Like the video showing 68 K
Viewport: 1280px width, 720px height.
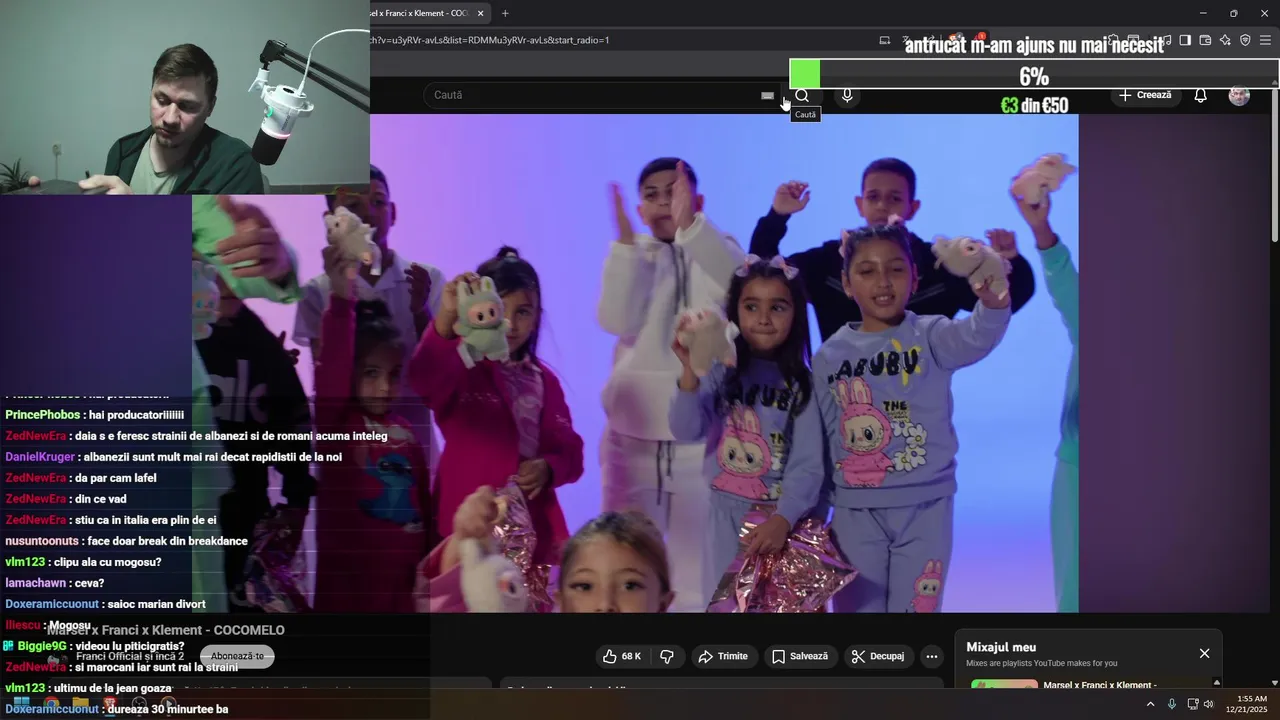click(x=621, y=656)
